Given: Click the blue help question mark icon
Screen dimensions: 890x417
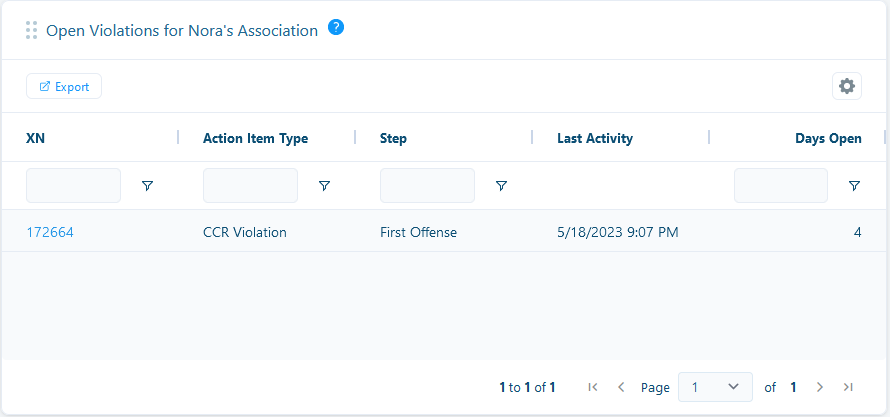Looking at the screenshot, I should tap(336, 27).
